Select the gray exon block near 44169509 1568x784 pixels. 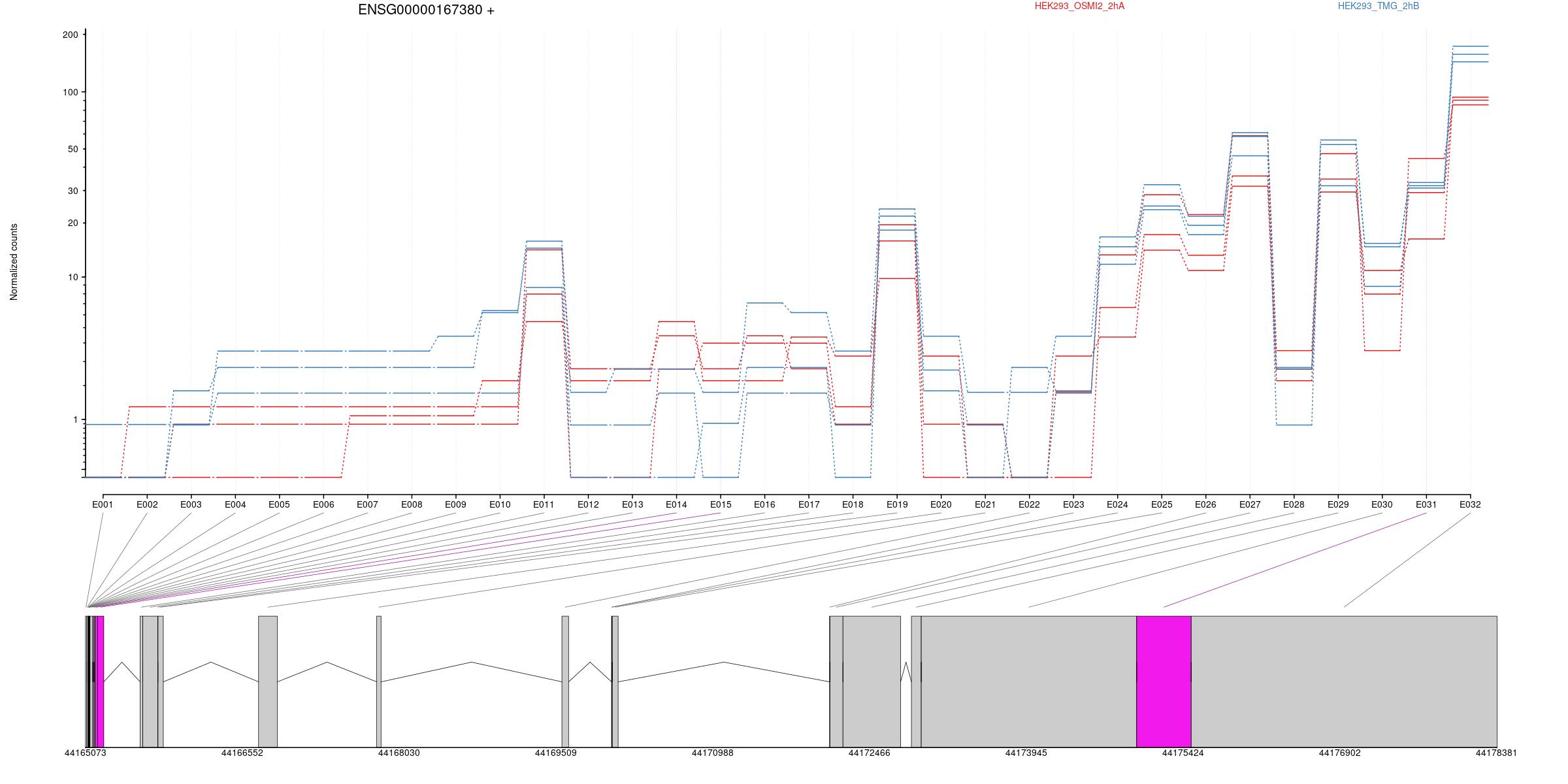pyautogui.click(x=565, y=681)
